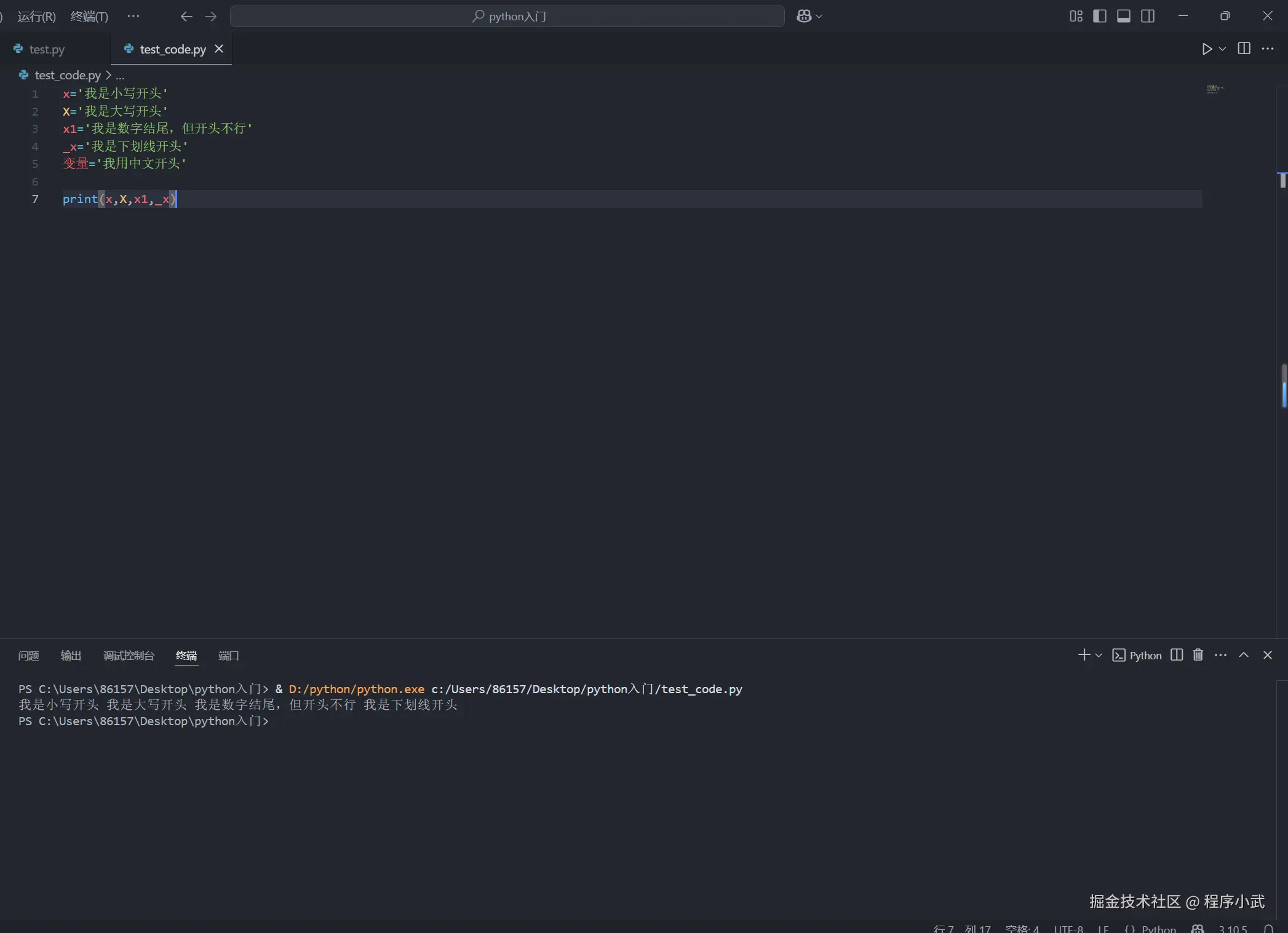
Task: Open notifications bell in status bar
Action: 1268,928
